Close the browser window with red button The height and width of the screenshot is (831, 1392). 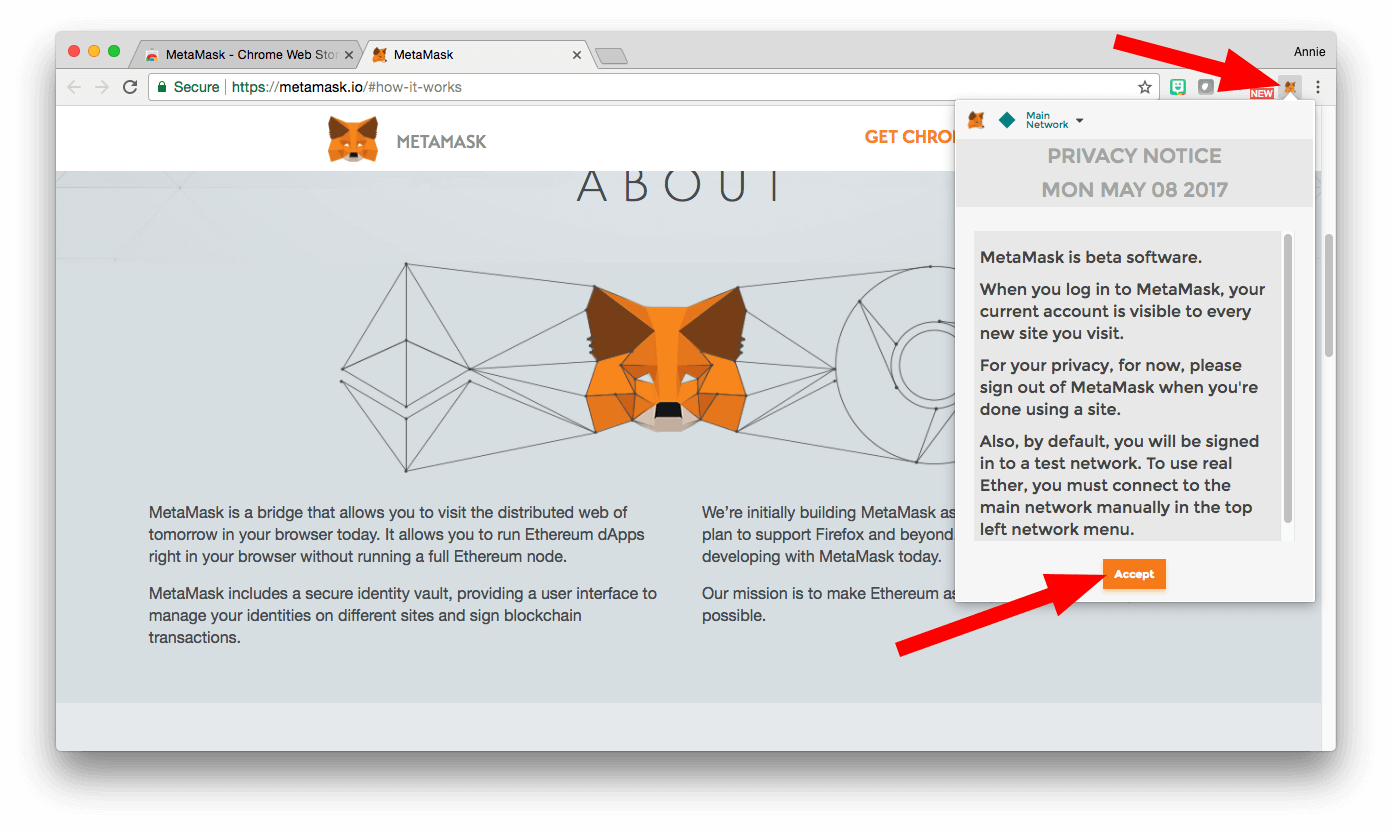click(x=74, y=51)
